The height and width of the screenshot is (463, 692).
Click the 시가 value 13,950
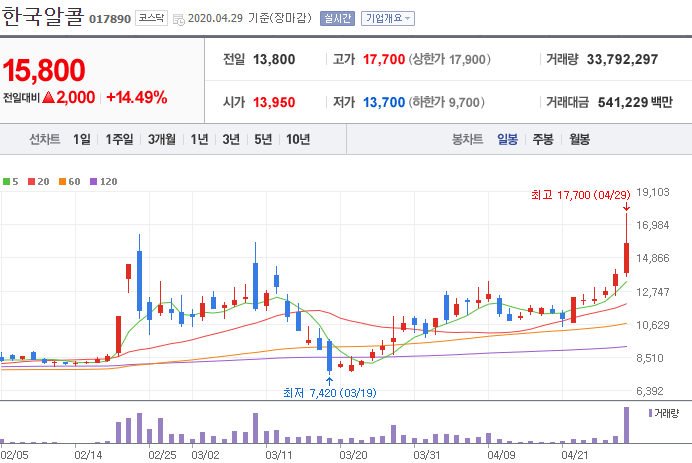click(274, 102)
